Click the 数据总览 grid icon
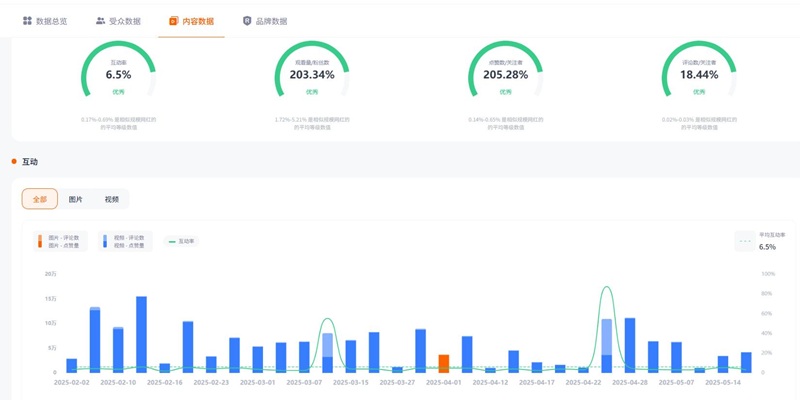Viewport: 800px width, 400px height. click(x=27, y=20)
